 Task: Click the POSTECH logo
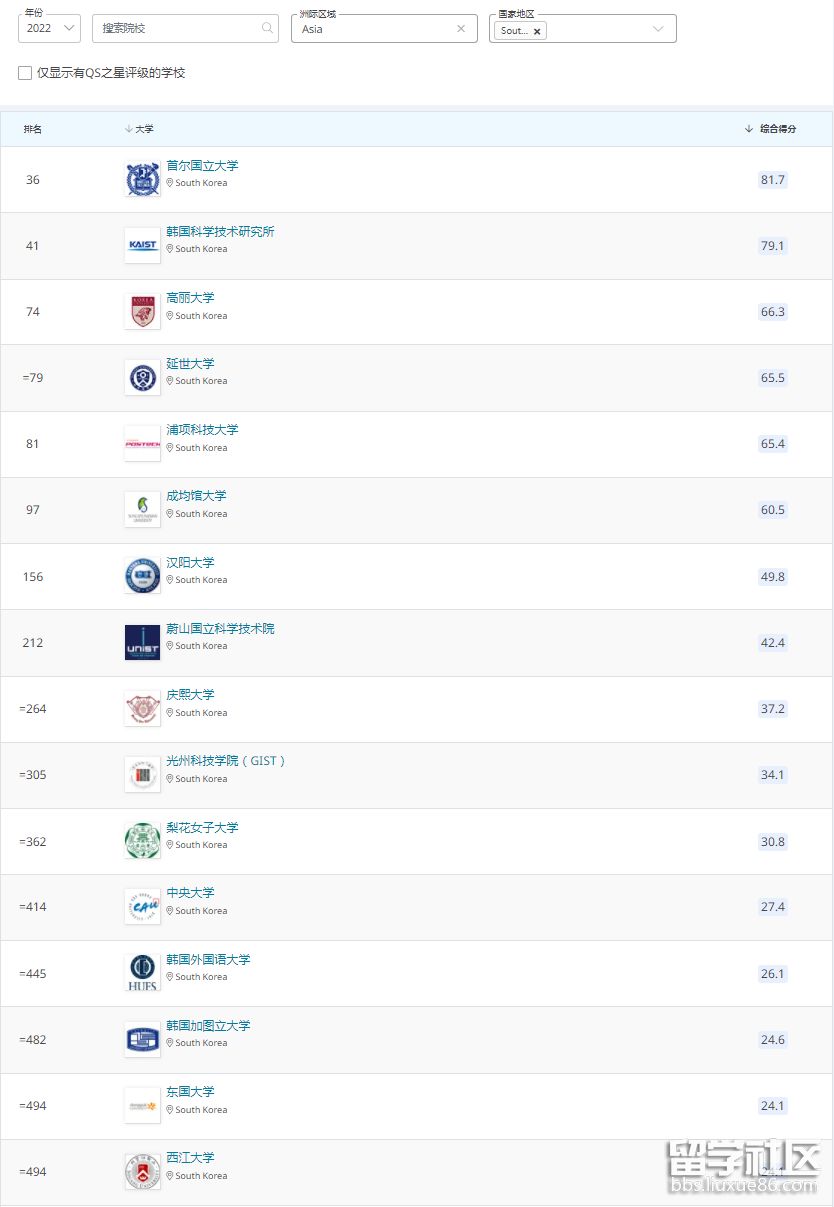(142, 444)
